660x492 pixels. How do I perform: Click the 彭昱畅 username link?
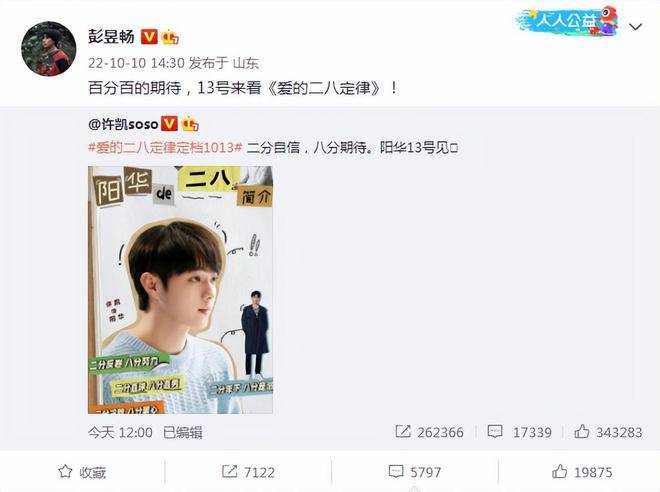tap(111, 37)
